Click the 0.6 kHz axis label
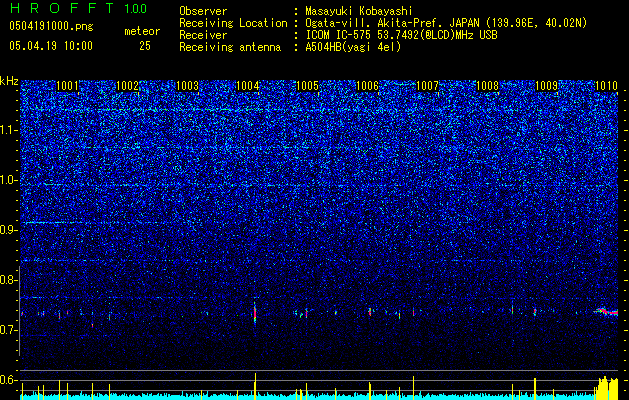The image size is (629, 400). click(x=8, y=380)
